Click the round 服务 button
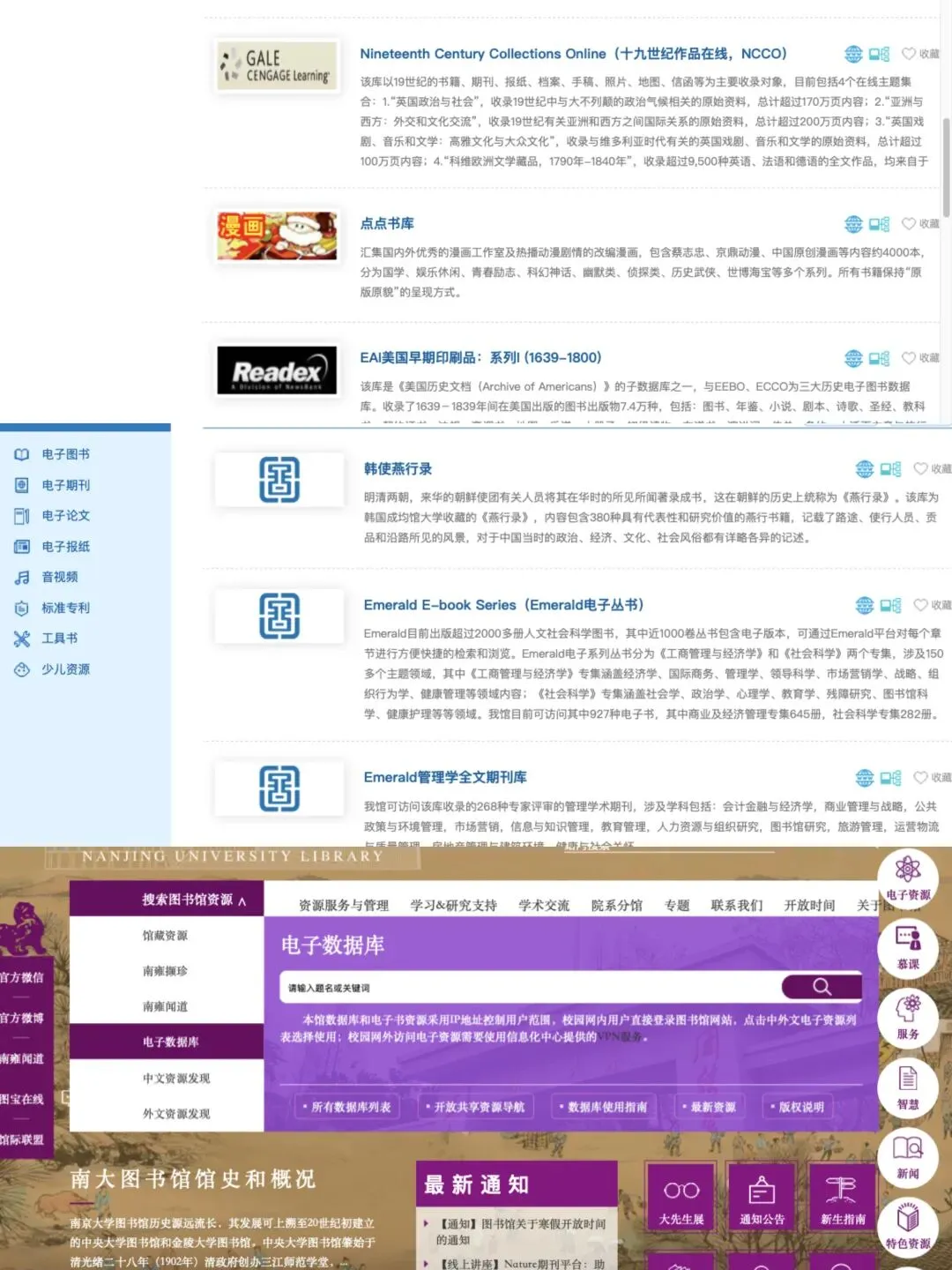Screen dimensions: 952x1270 [x=908, y=1017]
